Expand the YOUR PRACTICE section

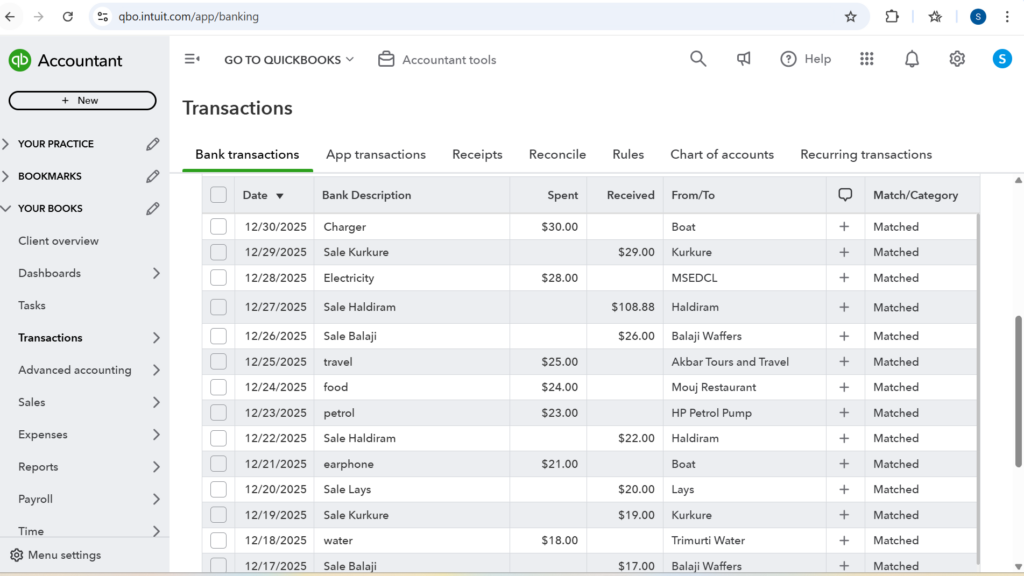point(6,144)
